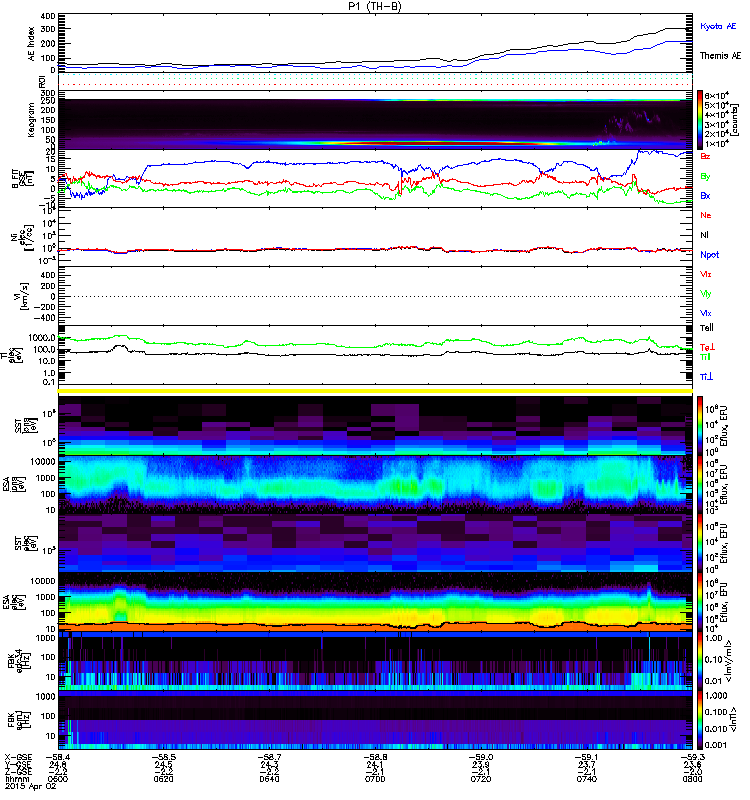Click inside the ESA electron spectrogram panel
The height and width of the screenshot is (800, 750).
[x=375, y=602]
